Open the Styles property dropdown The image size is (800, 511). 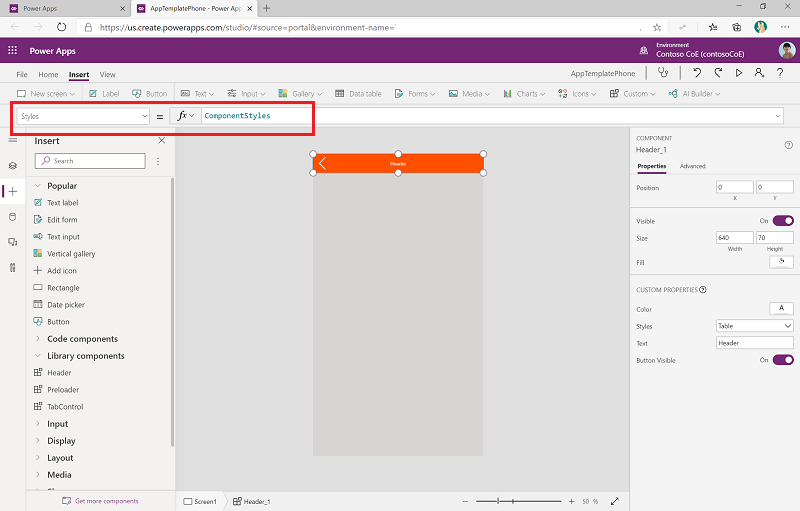(x=755, y=326)
